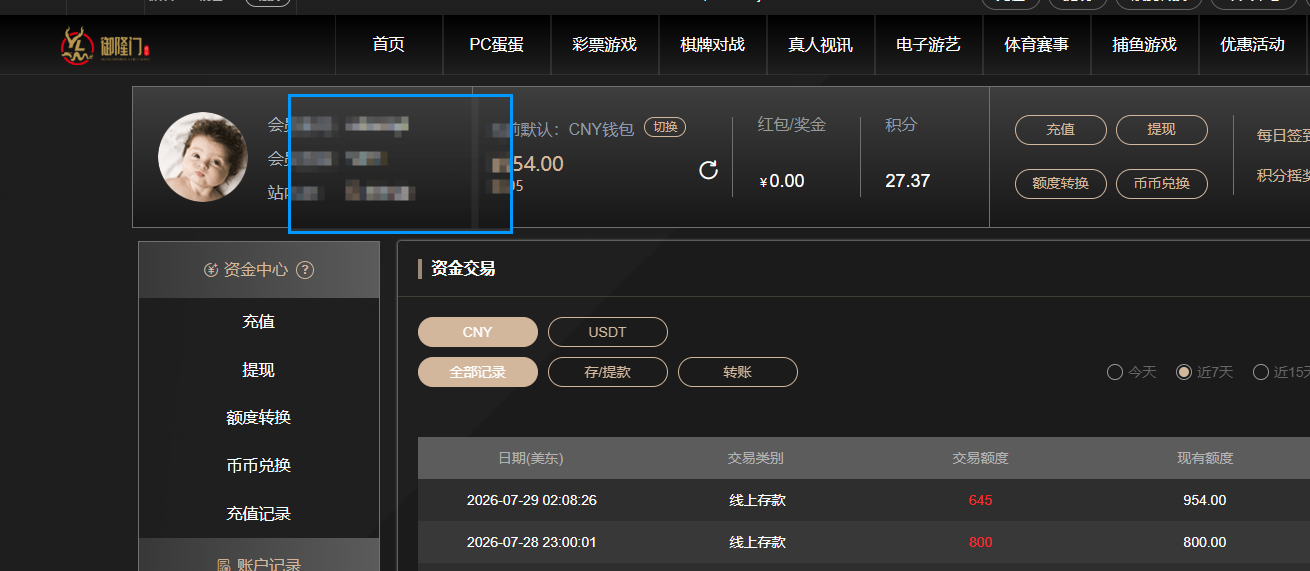Screen dimensions: 1310x571
Task: Open 额度转换 in the sidebar
Action: [x=259, y=418]
